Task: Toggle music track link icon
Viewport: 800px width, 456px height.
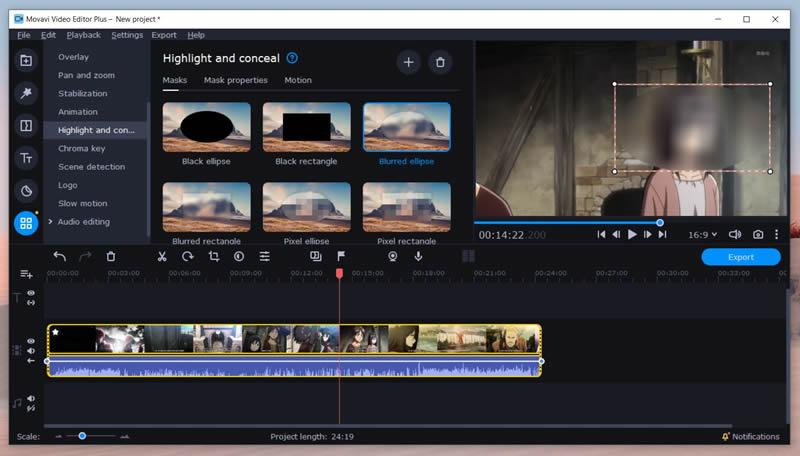Action: click(x=31, y=409)
